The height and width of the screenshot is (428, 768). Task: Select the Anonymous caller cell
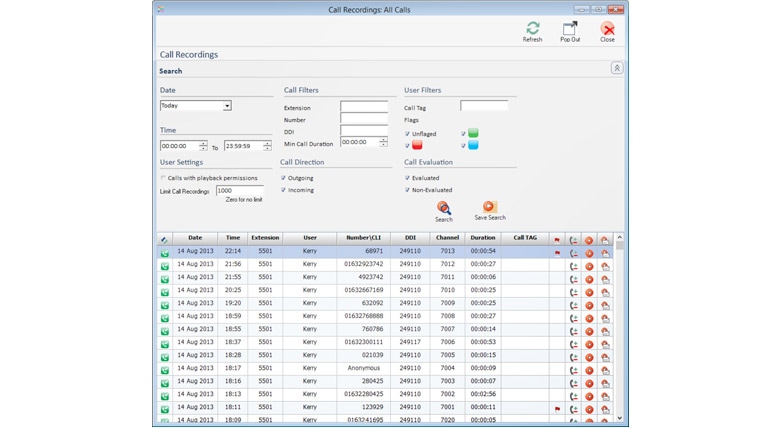[363, 368]
